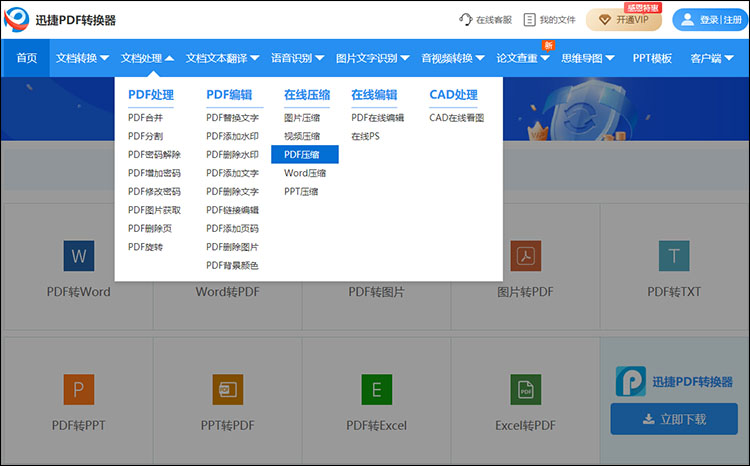Click the PDF转Word blue W icon
Screen dimensions: 750x466
pyautogui.click(x=78, y=257)
